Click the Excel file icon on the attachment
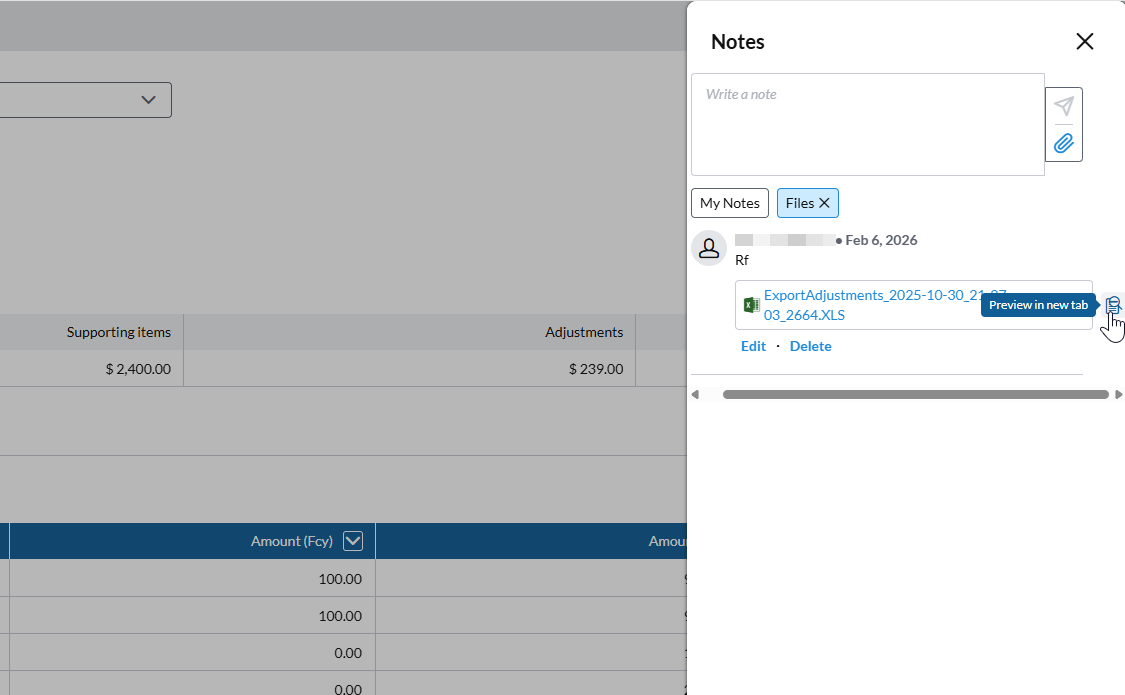The width and height of the screenshot is (1125, 695). tap(752, 305)
